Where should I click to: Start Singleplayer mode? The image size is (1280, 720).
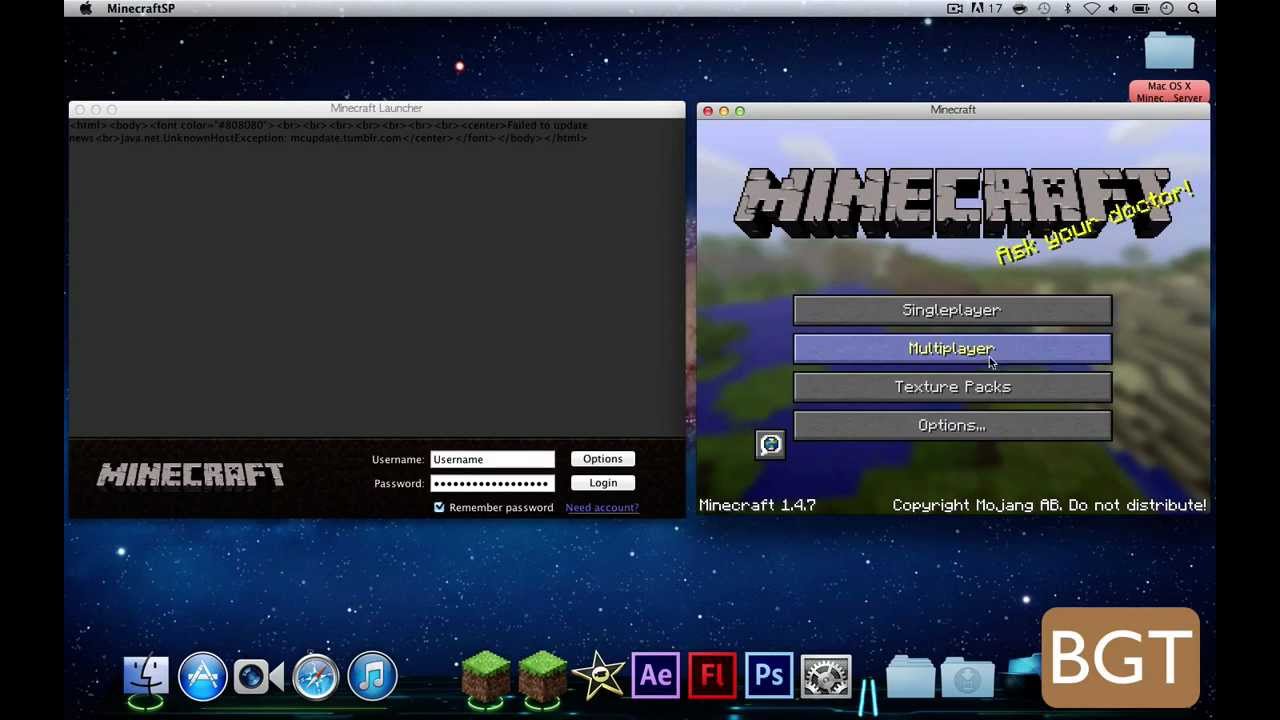952,311
